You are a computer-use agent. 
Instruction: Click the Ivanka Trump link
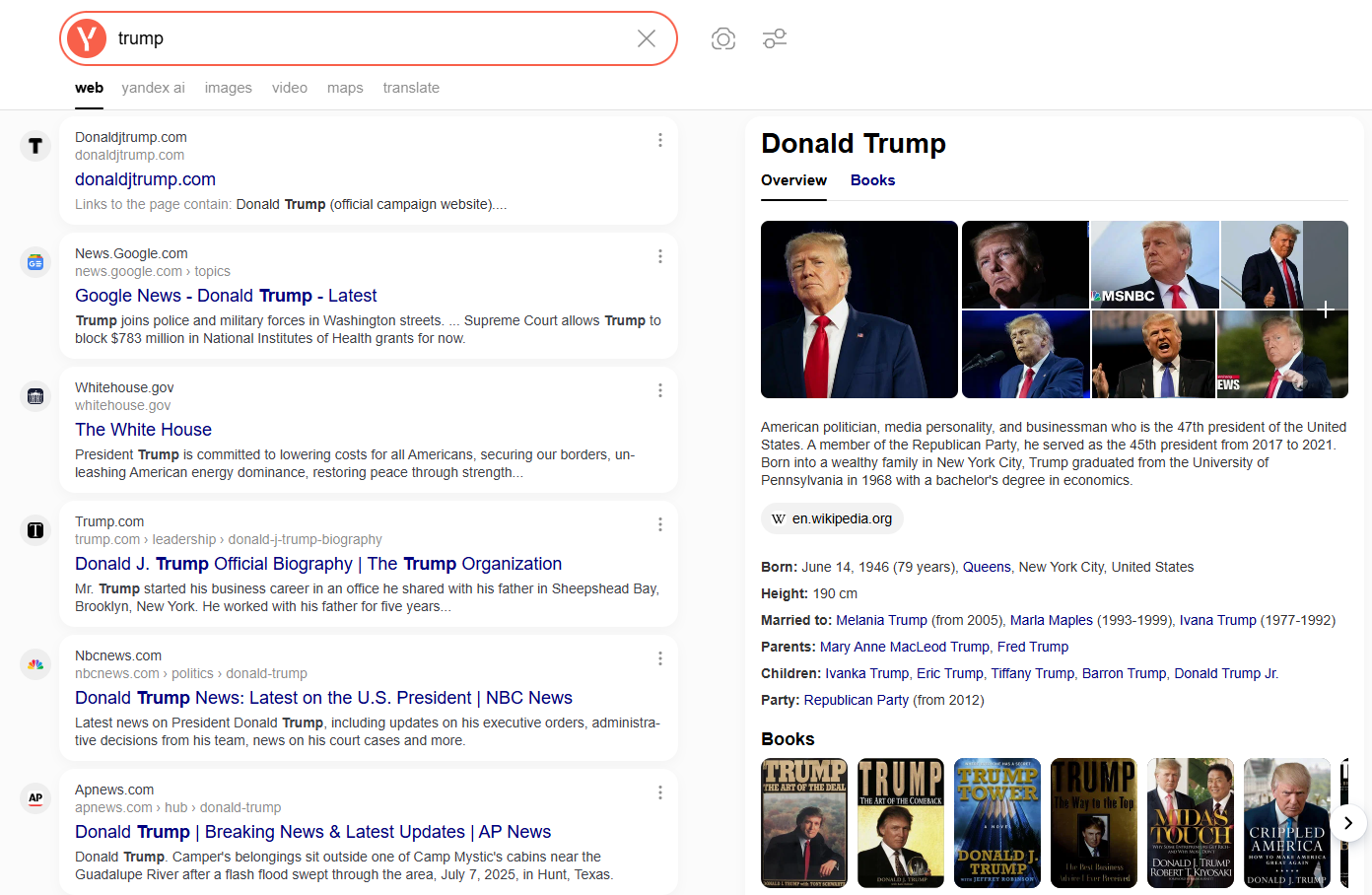pos(867,673)
